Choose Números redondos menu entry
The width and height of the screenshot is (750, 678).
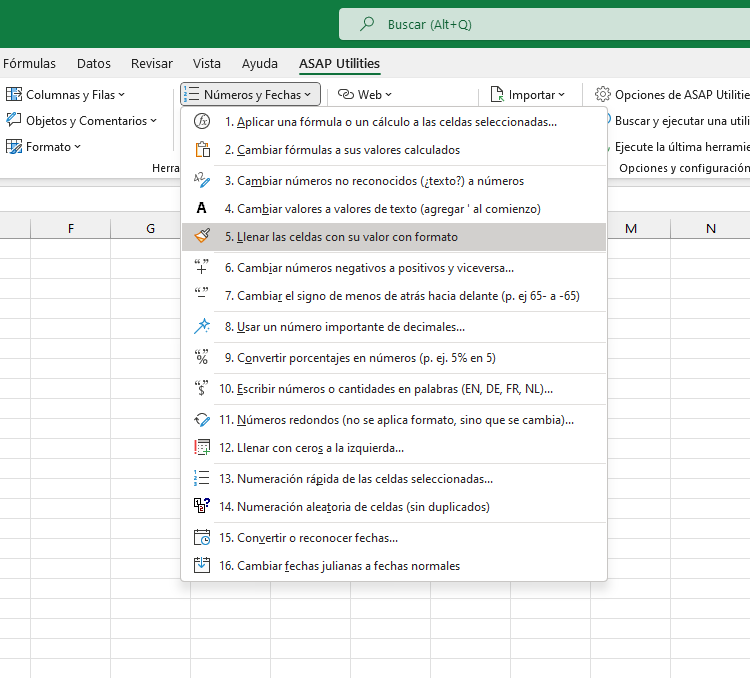[x=394, y=420]
